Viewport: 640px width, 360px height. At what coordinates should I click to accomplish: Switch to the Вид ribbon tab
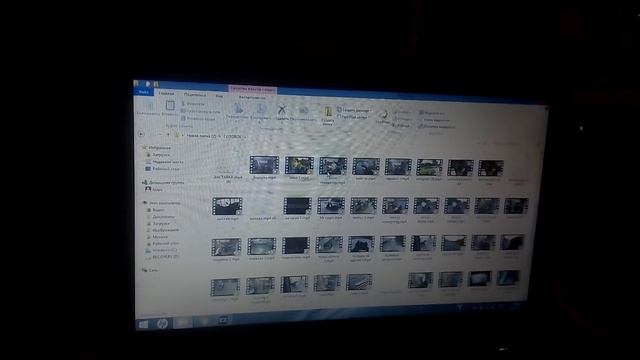pyautogui.click(x=219, y=96)
